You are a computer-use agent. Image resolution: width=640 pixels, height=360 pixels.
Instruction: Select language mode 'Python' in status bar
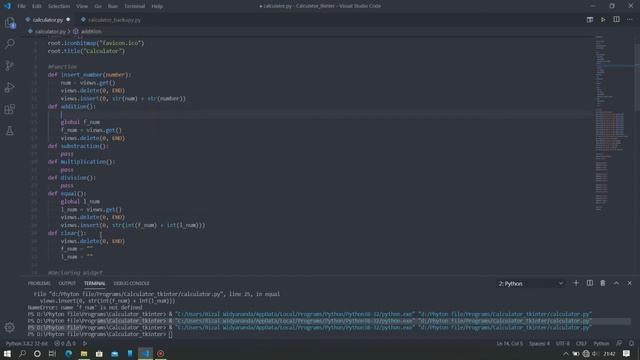[x=601, y=344]
